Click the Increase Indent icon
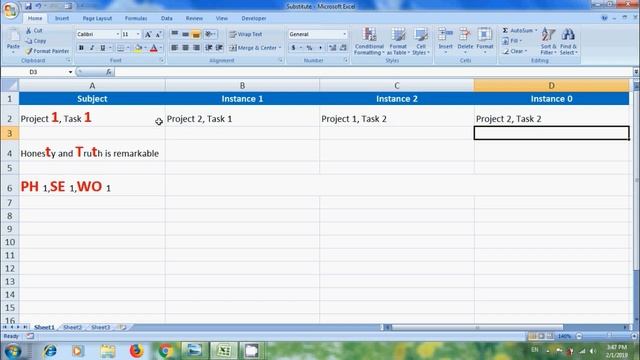 pos(219,48)
